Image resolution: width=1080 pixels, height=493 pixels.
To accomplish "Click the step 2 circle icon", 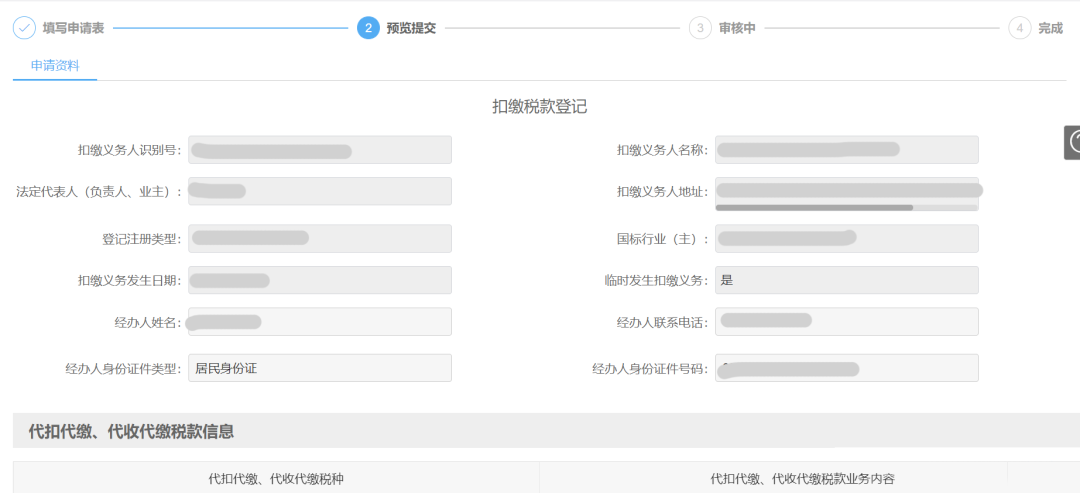I will click(368, 28).
